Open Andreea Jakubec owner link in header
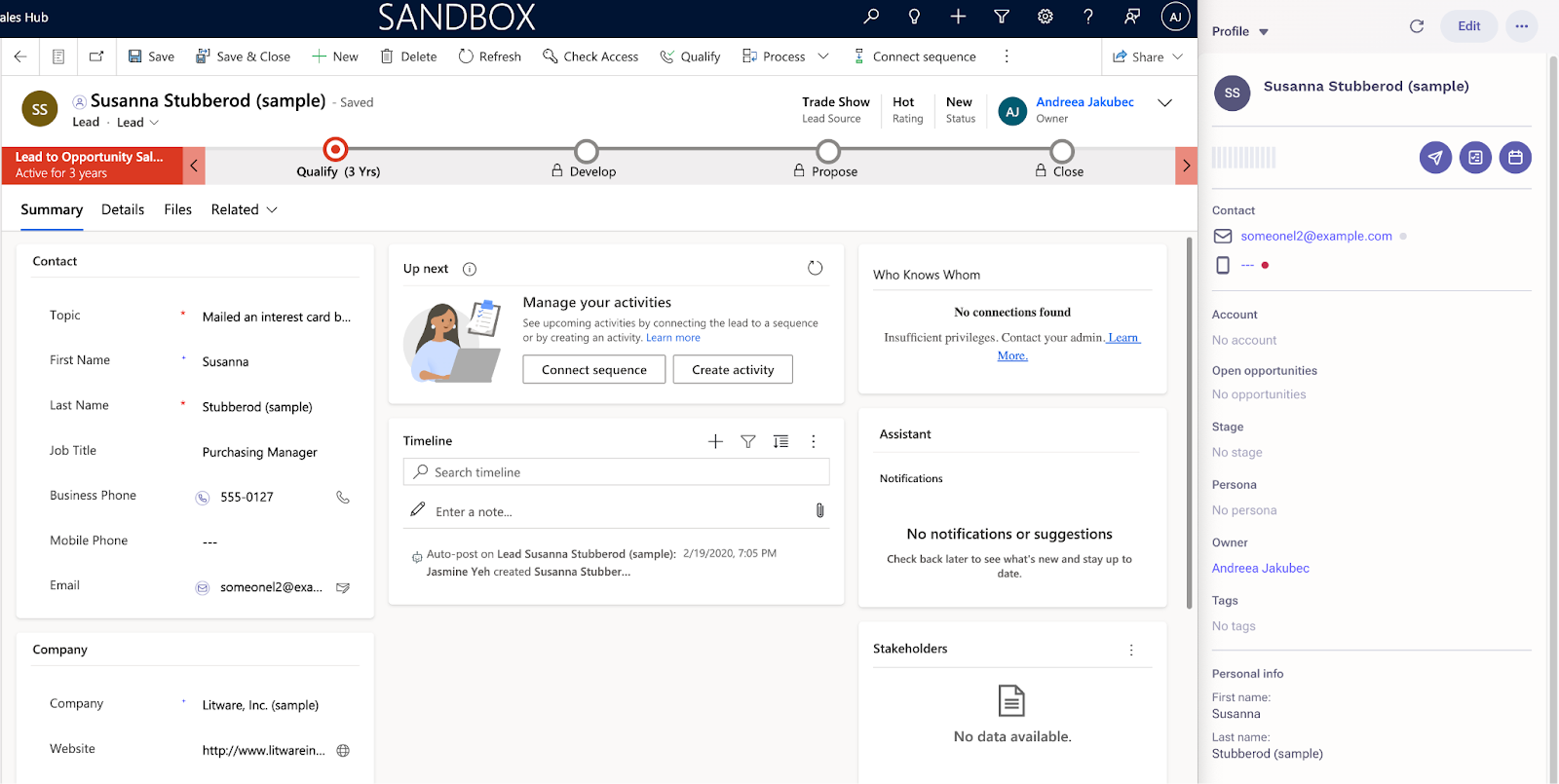The width and height of the screenshot is (1559, 784). [x=1084, y=102]
